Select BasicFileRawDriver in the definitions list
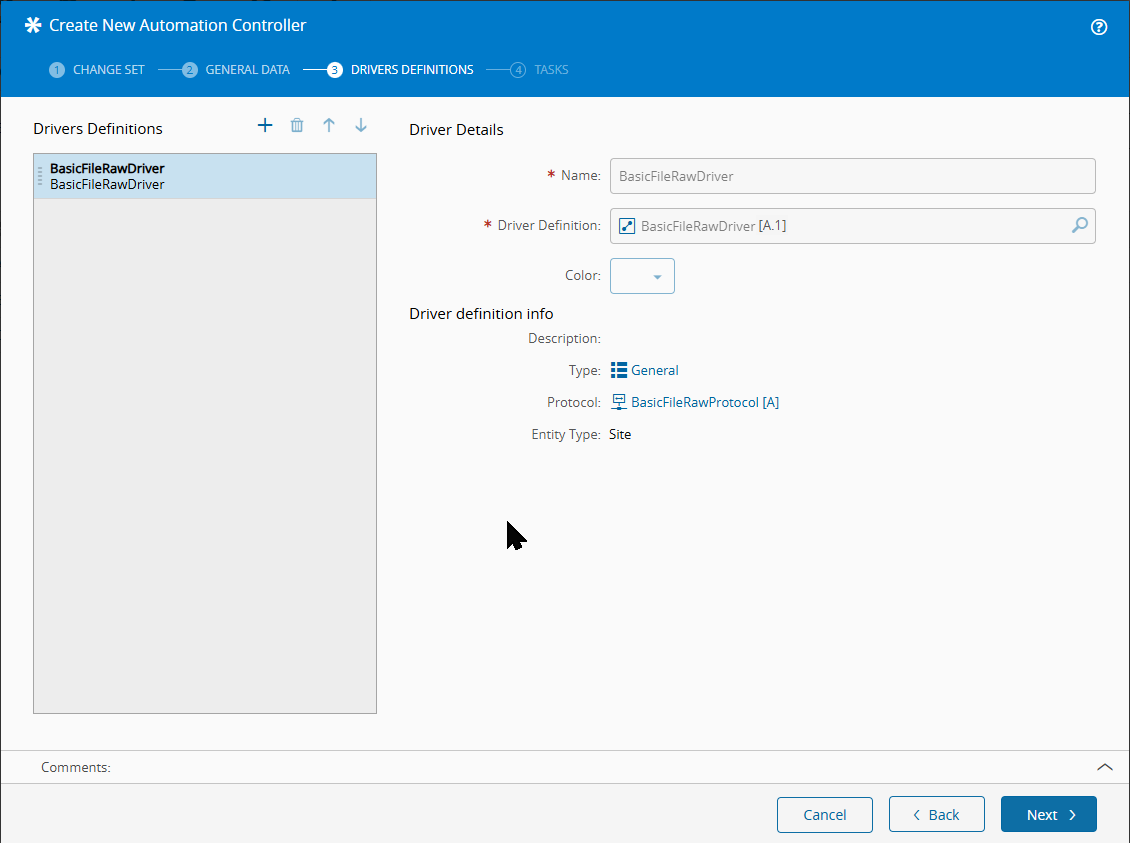1130x843 pixels. point(205,176)
